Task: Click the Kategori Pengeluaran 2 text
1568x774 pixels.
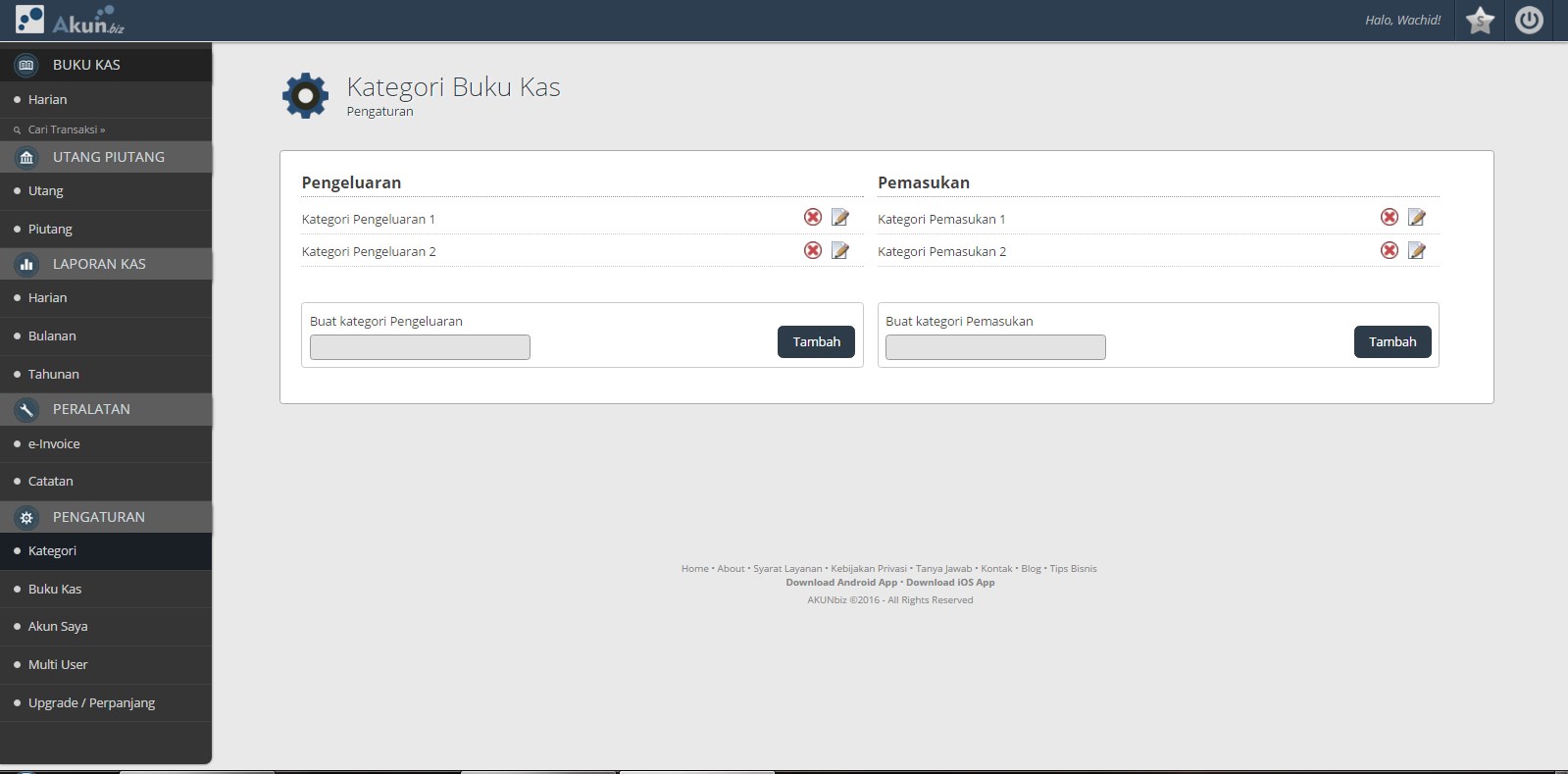Action: tap(369, 252)
